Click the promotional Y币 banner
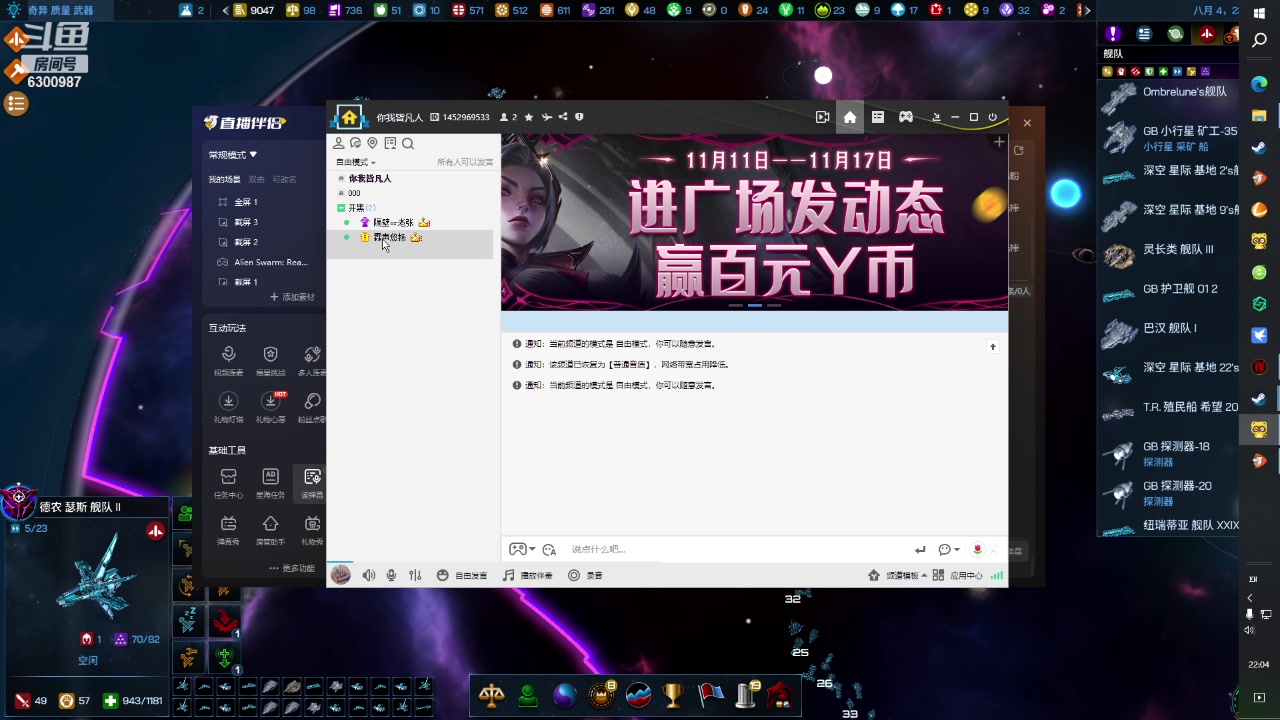 [754, 222]
